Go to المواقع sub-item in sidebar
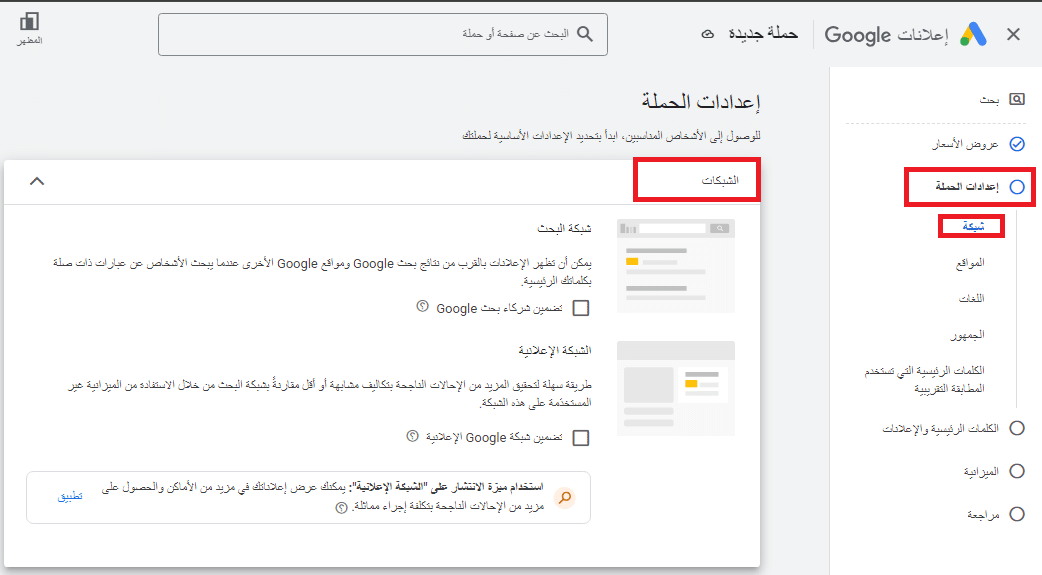Screen dimensions: 1042x575 pos(970,263)
